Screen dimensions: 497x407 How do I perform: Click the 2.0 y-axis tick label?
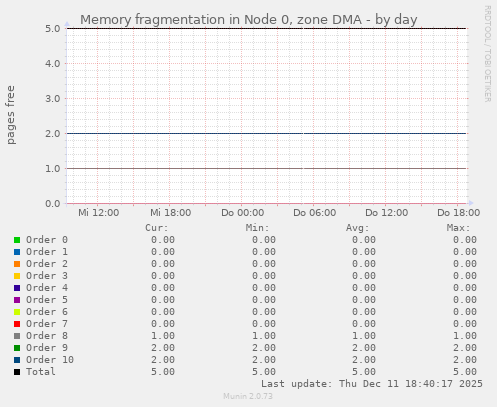53,133
